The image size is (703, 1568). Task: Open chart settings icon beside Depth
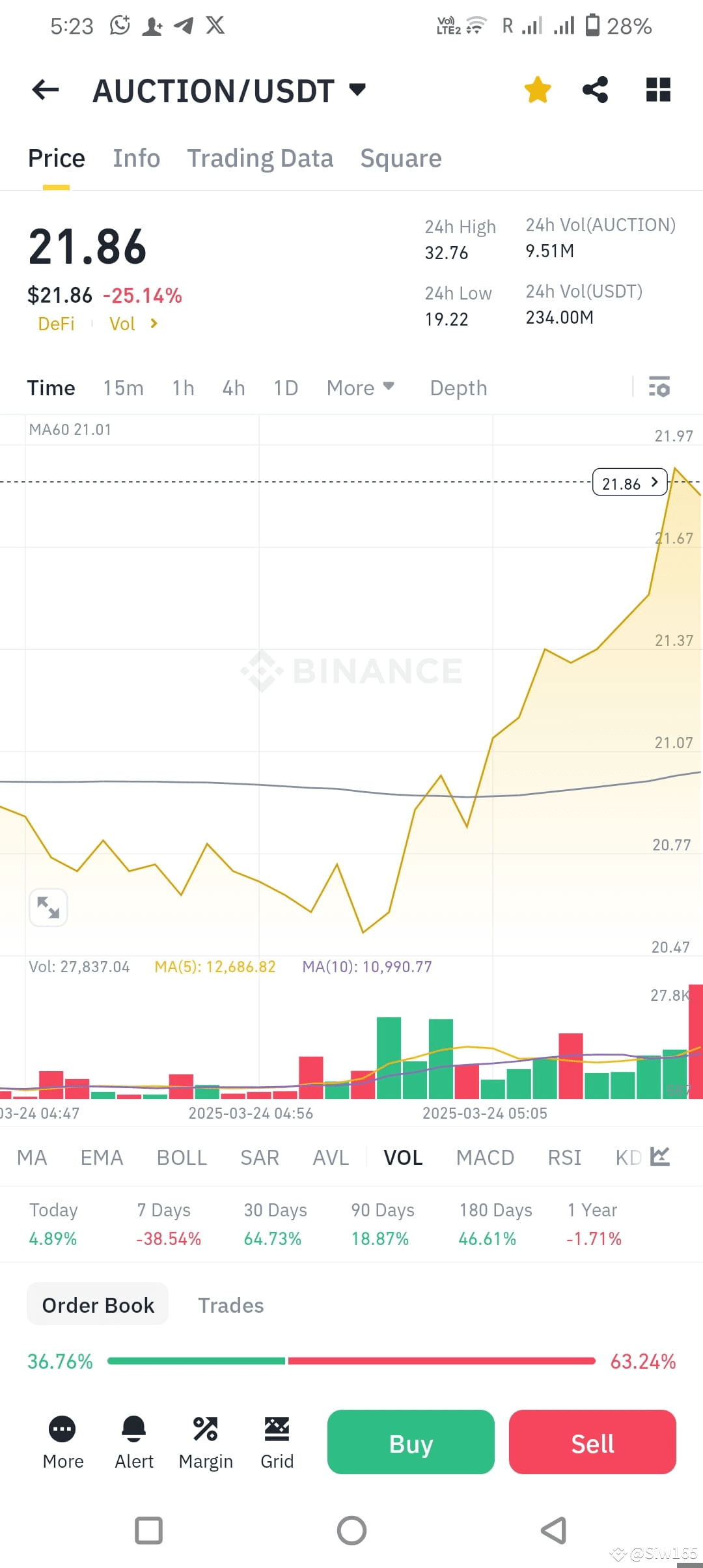point(659,387)
